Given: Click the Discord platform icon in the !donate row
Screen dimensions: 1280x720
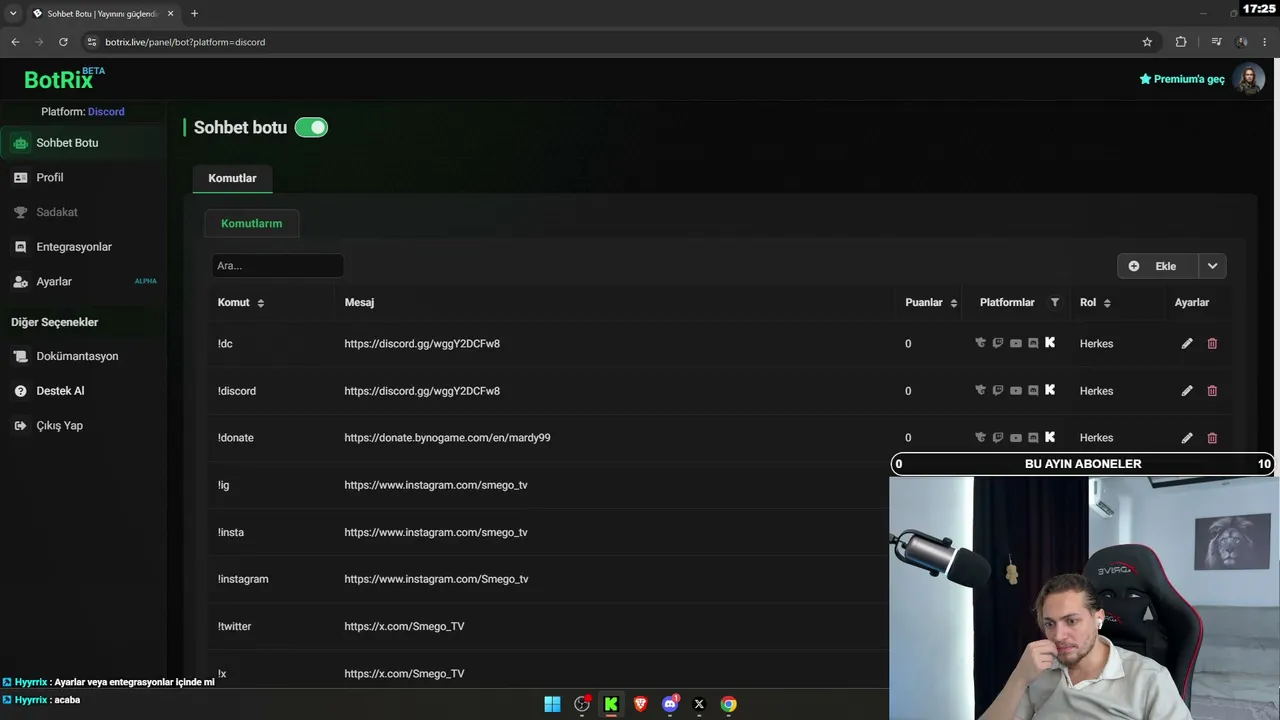Looking at the screenshot, I should (x=1033, y=437).
